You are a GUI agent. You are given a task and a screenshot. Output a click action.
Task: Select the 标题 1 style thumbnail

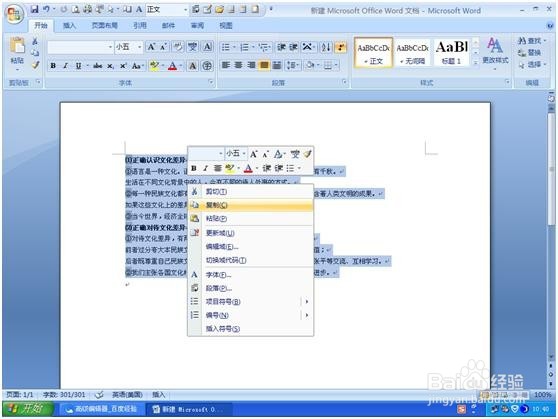[451, 53]
